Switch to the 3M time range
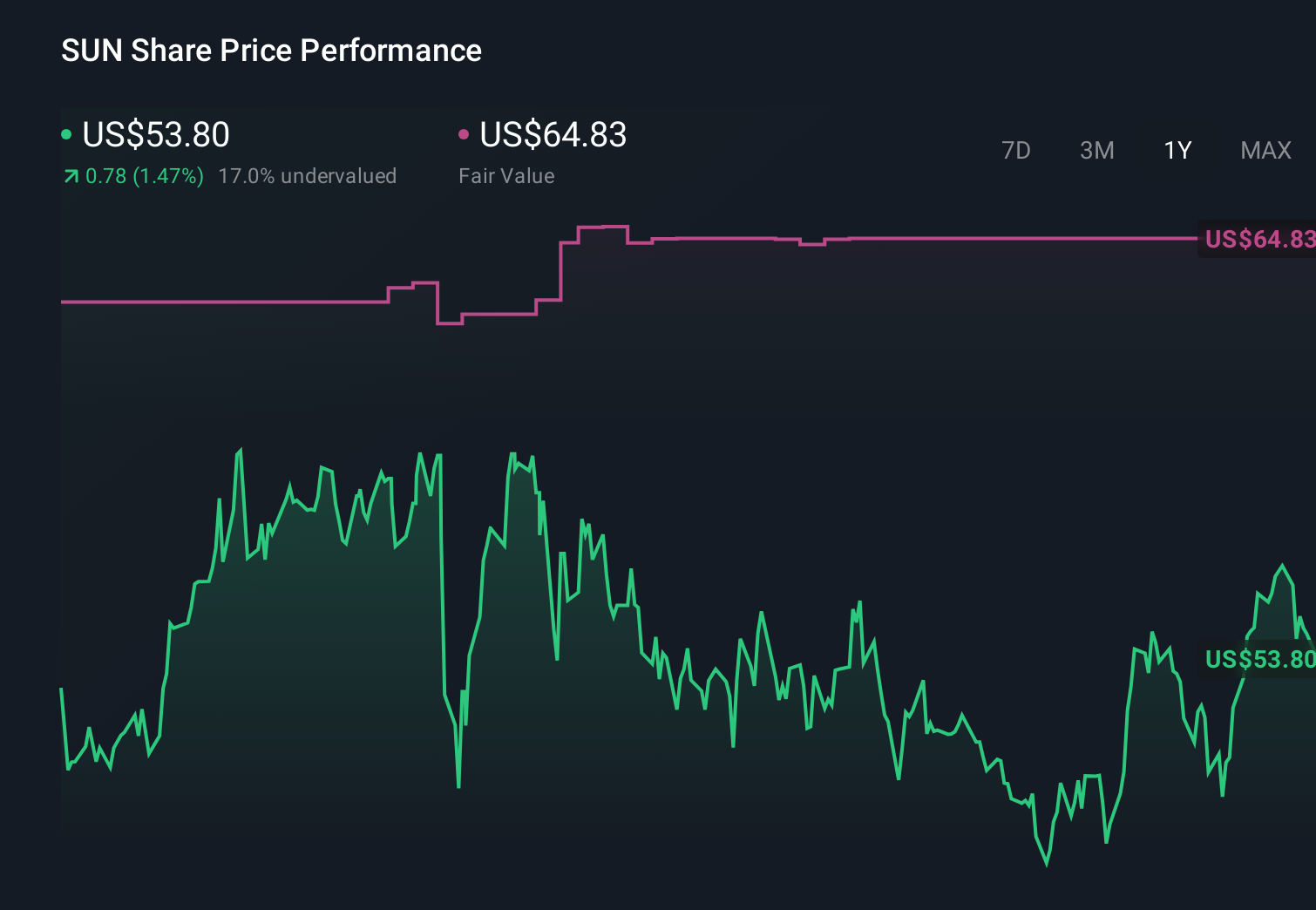Screen dimensions: 1316x910 [x=1096, y=151]
